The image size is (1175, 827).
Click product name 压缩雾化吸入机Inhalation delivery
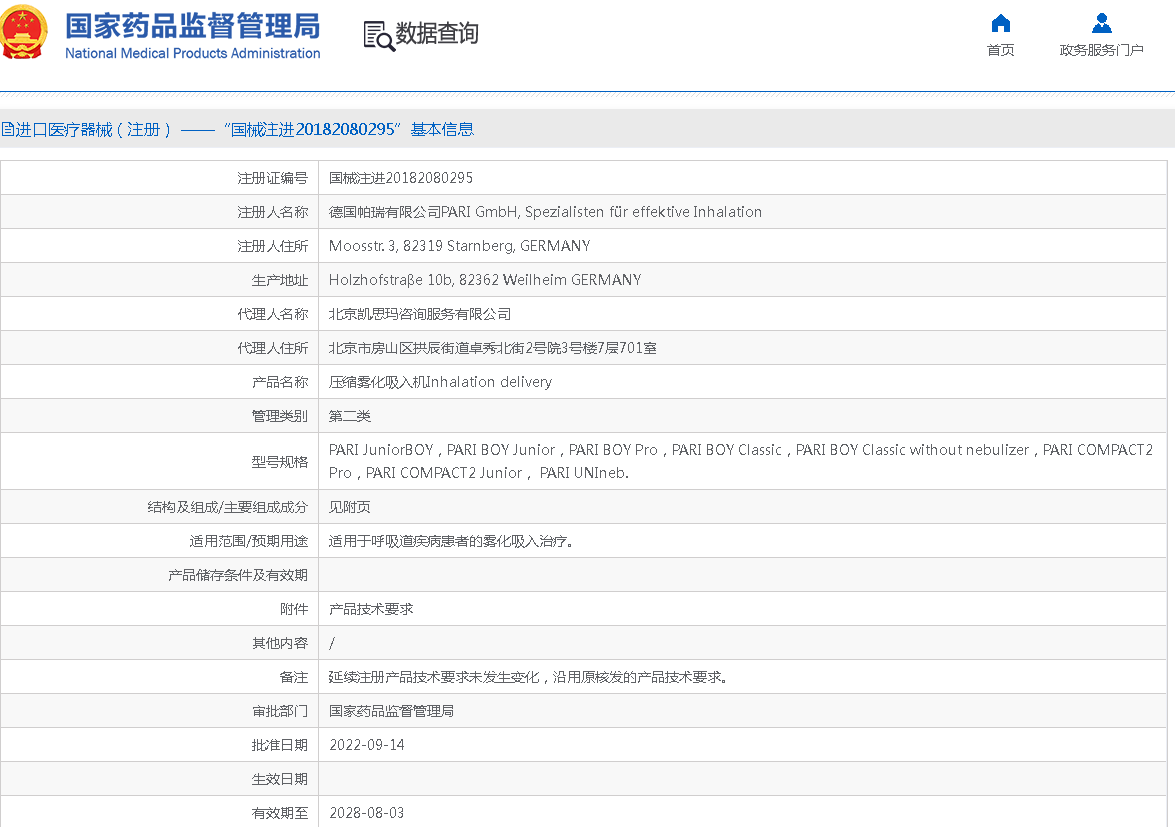click(x=440, y=382)
